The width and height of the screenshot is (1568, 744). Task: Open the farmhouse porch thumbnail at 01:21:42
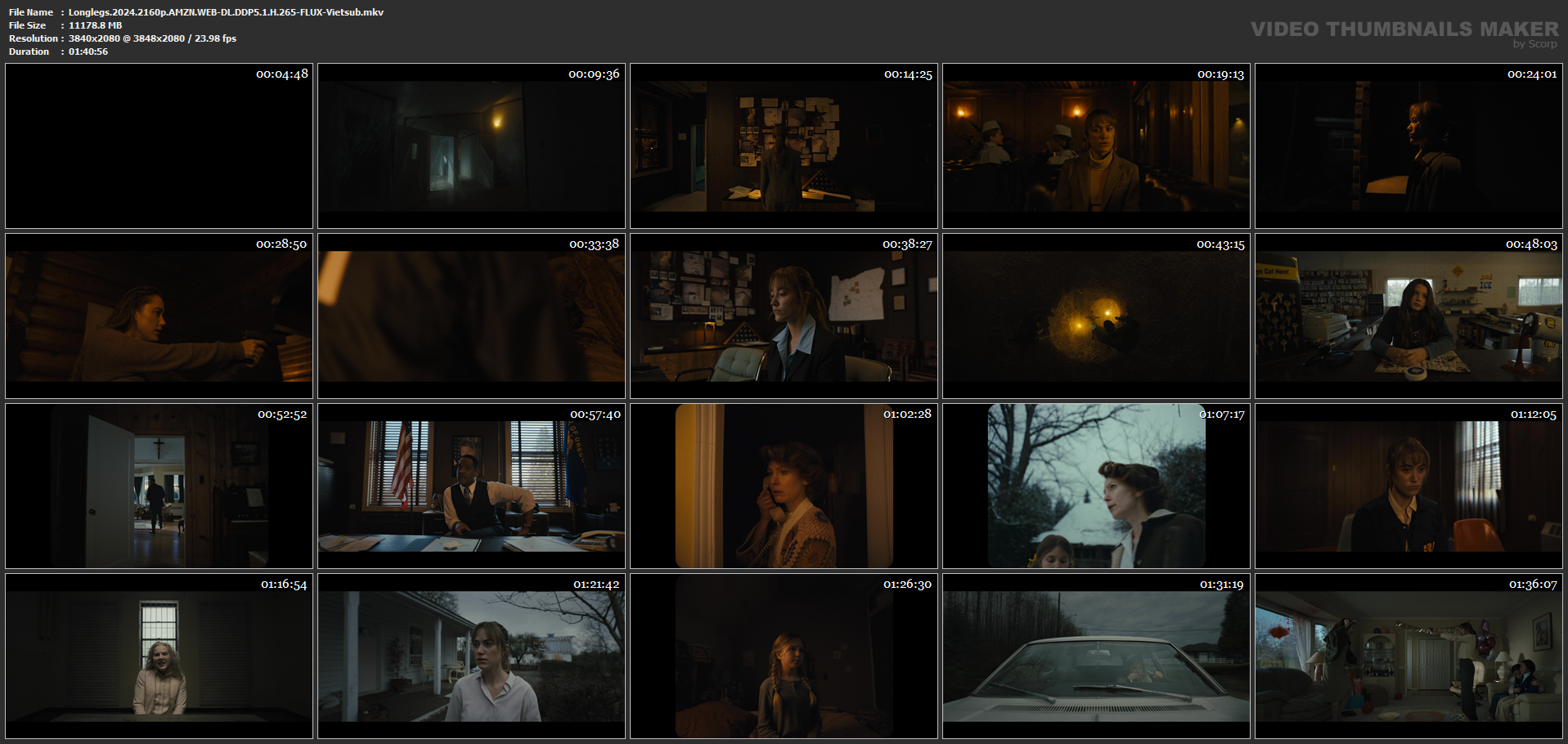click(471, 656)
